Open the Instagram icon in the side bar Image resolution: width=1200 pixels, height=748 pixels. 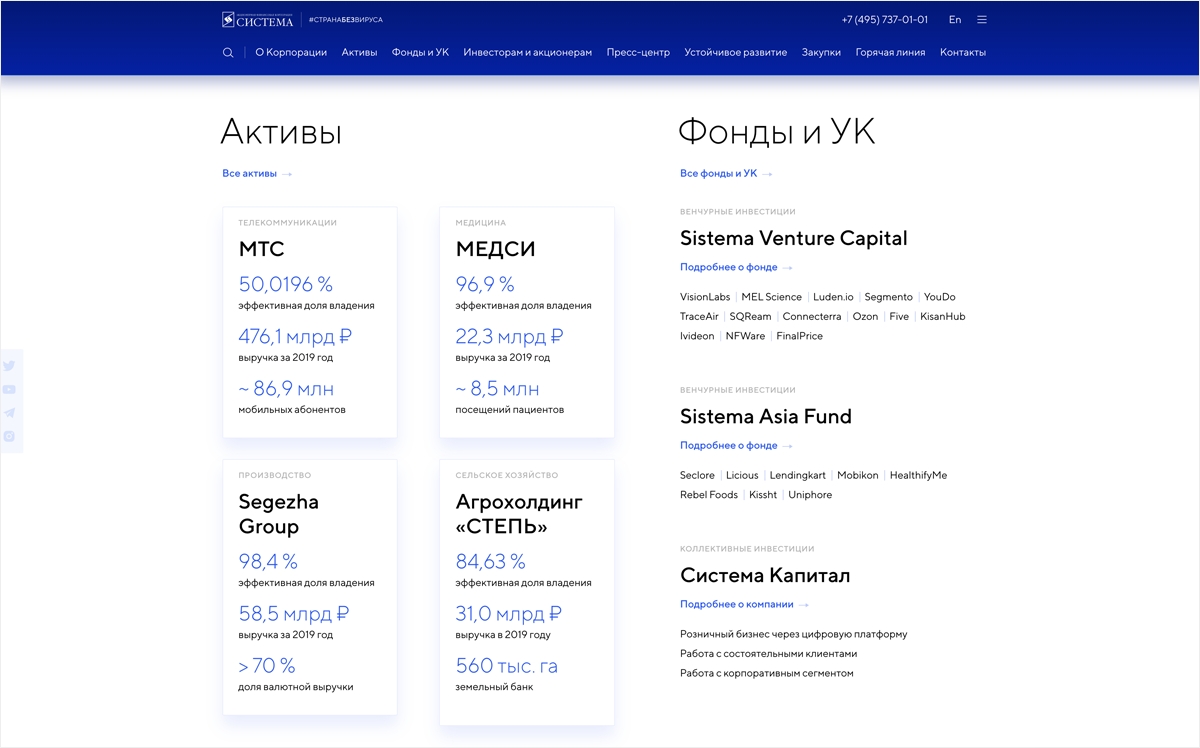tap(9, 436)
